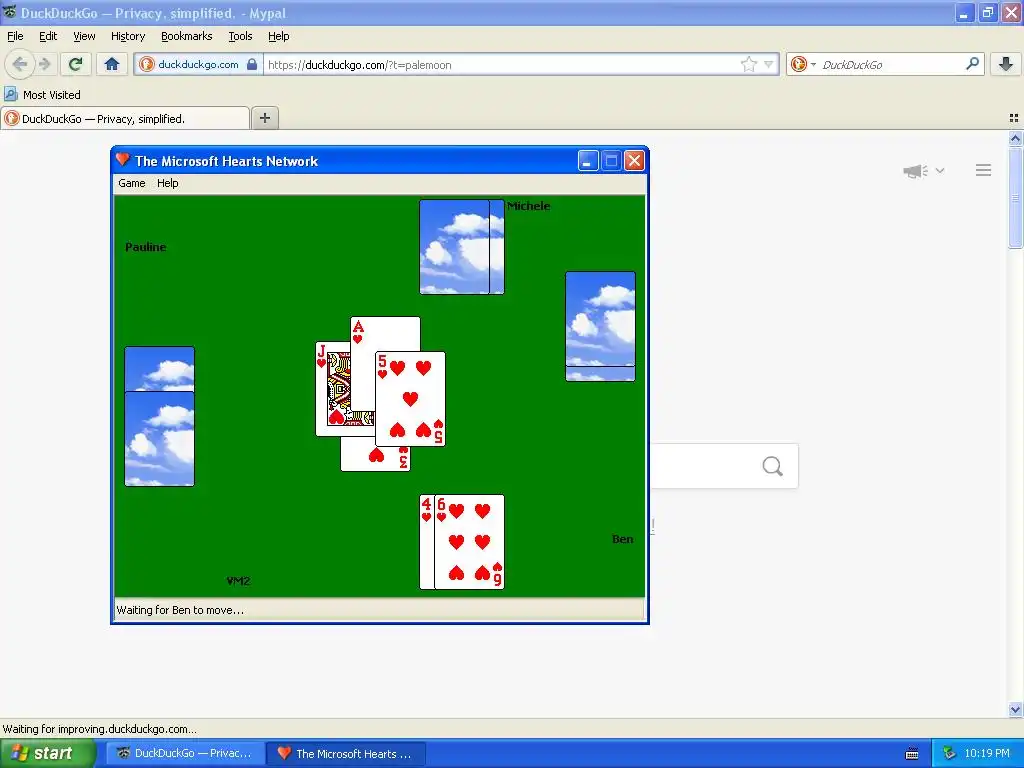Minimize the Hearts Network window
The height and width of the screenshot is (768, 1024).
(588, 161)
